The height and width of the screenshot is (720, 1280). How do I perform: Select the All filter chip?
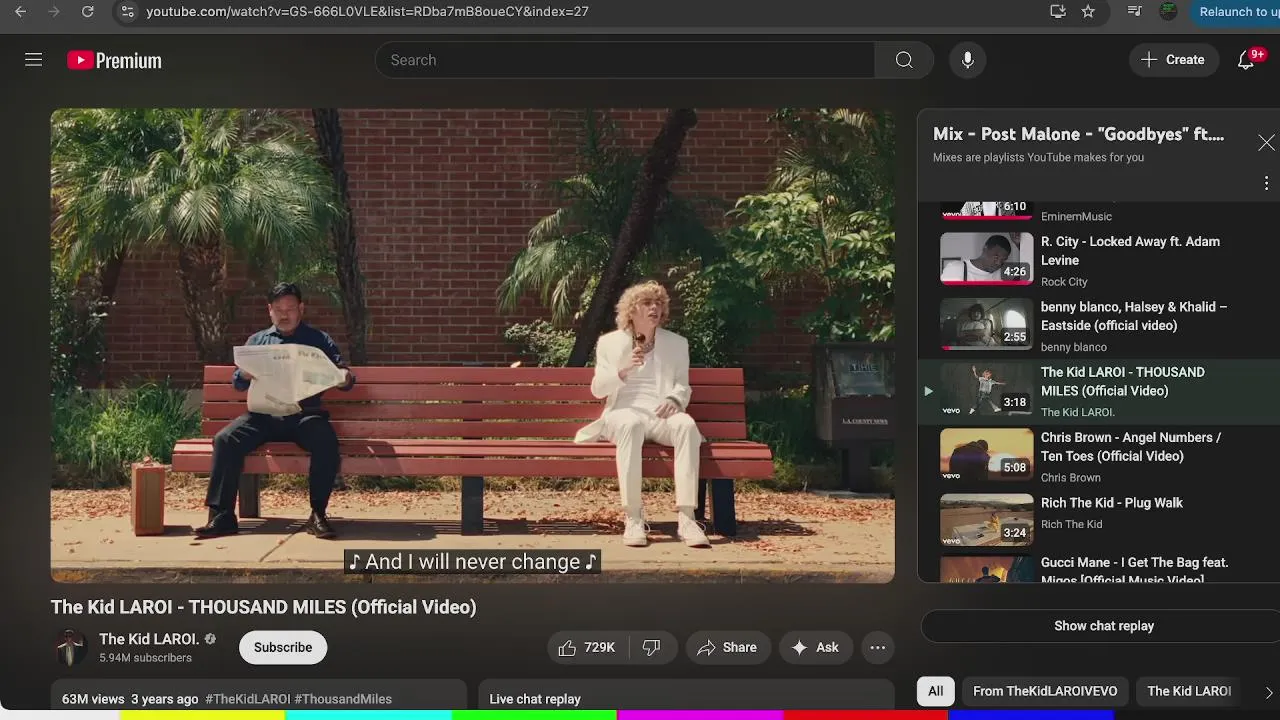[x=935, y=691]
